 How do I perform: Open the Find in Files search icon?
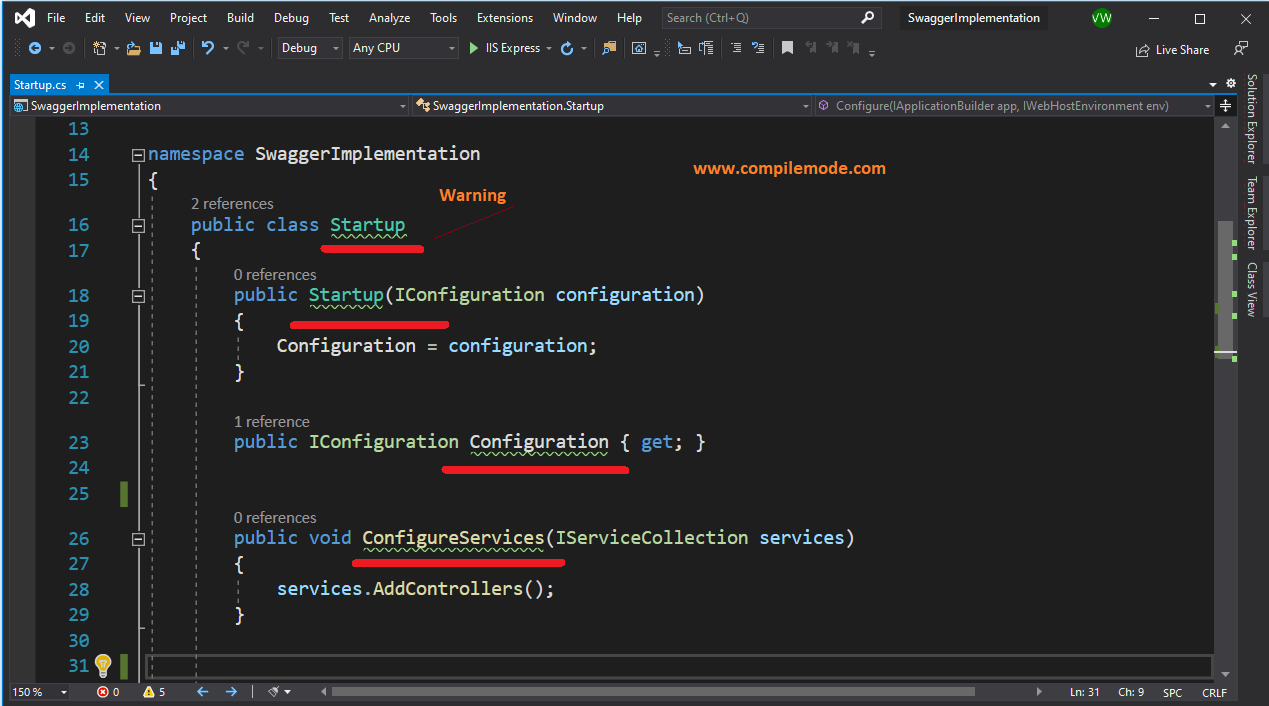pos(609,47)
